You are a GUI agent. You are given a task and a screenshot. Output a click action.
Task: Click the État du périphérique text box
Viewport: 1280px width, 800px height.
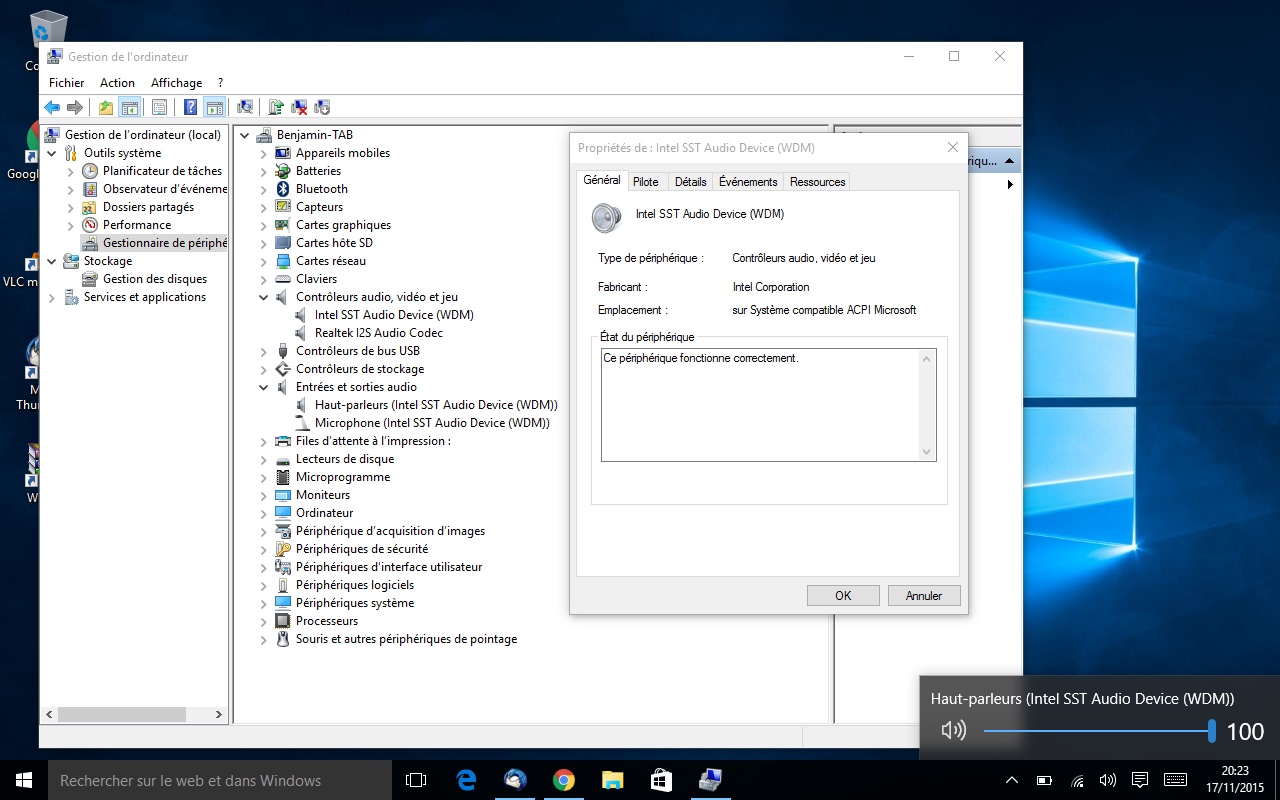pos(768,405)
